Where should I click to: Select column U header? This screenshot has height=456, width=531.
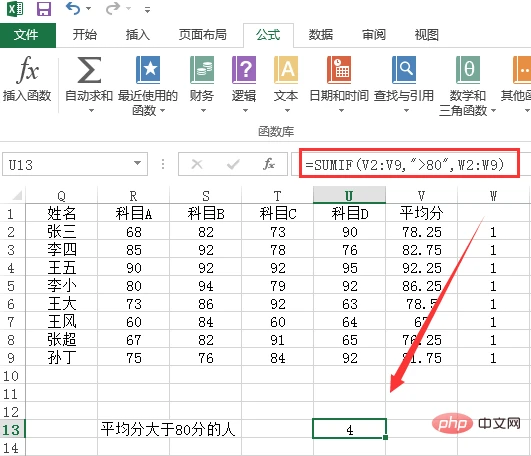click(x=349, y=195)
